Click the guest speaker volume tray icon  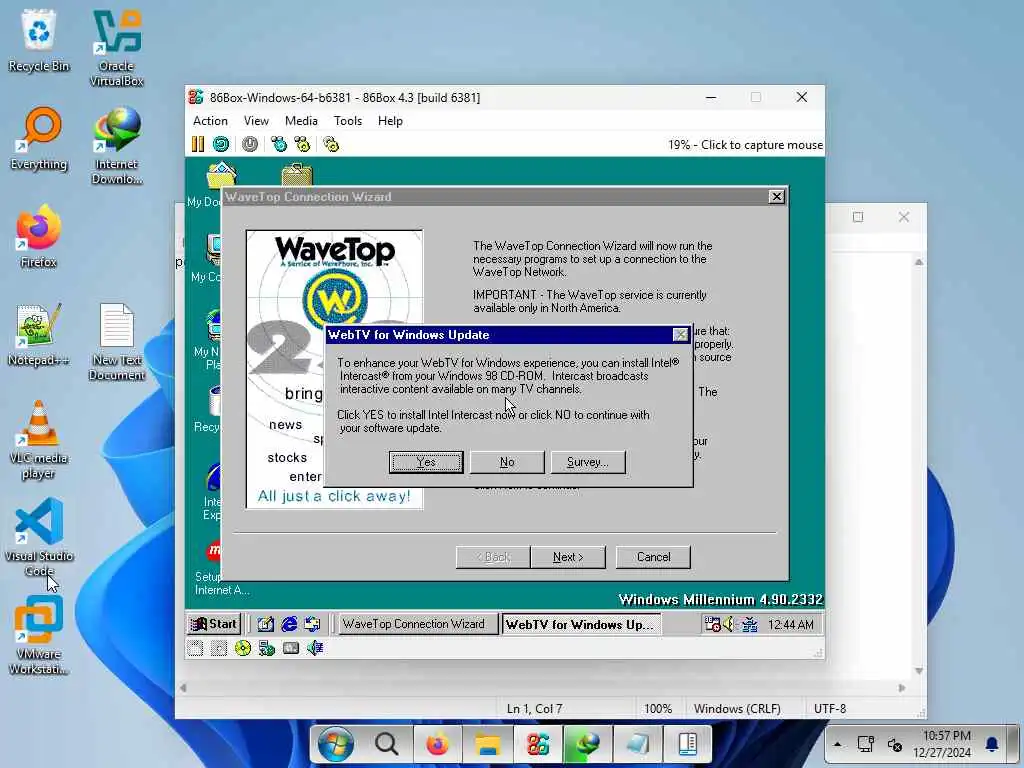(x=729, y=624)
